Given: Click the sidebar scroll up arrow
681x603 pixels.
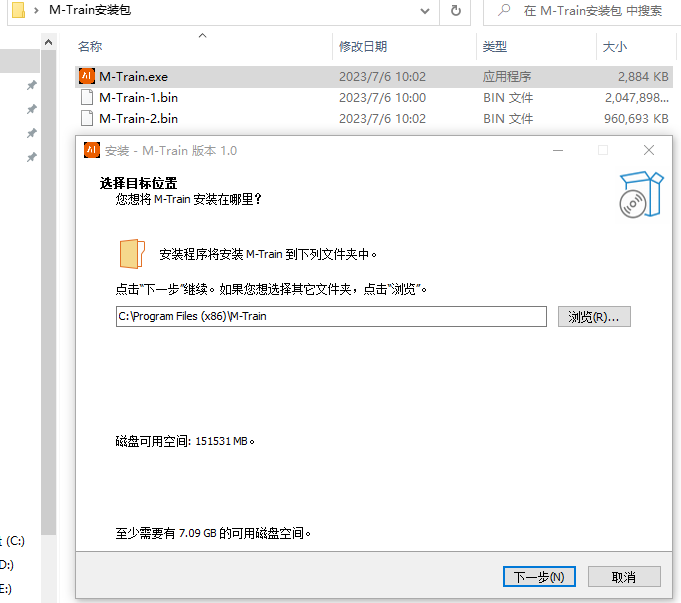Looking at the screenshot, I should [49, 42].
